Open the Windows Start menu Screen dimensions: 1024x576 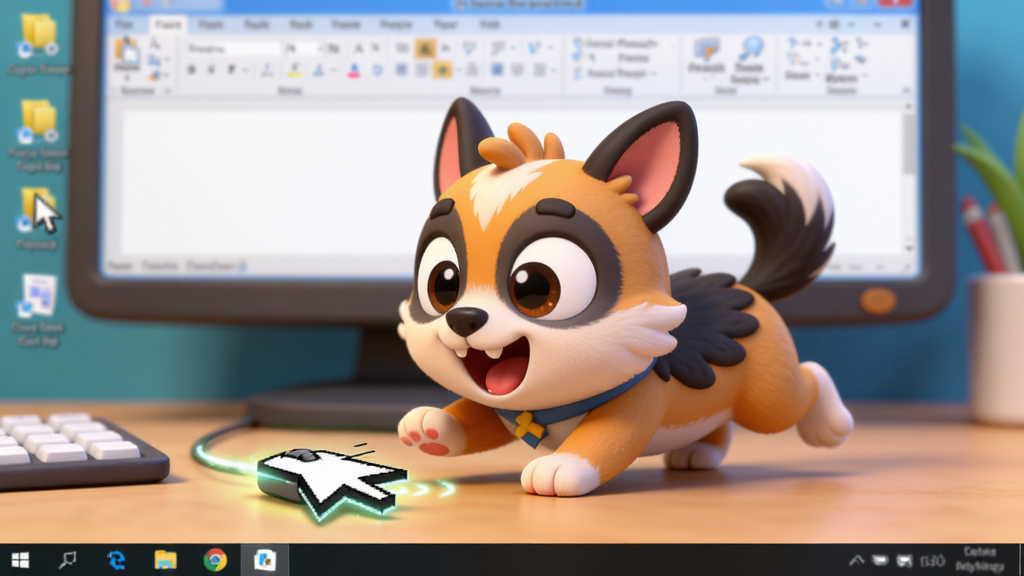click(x=20, y=560)
